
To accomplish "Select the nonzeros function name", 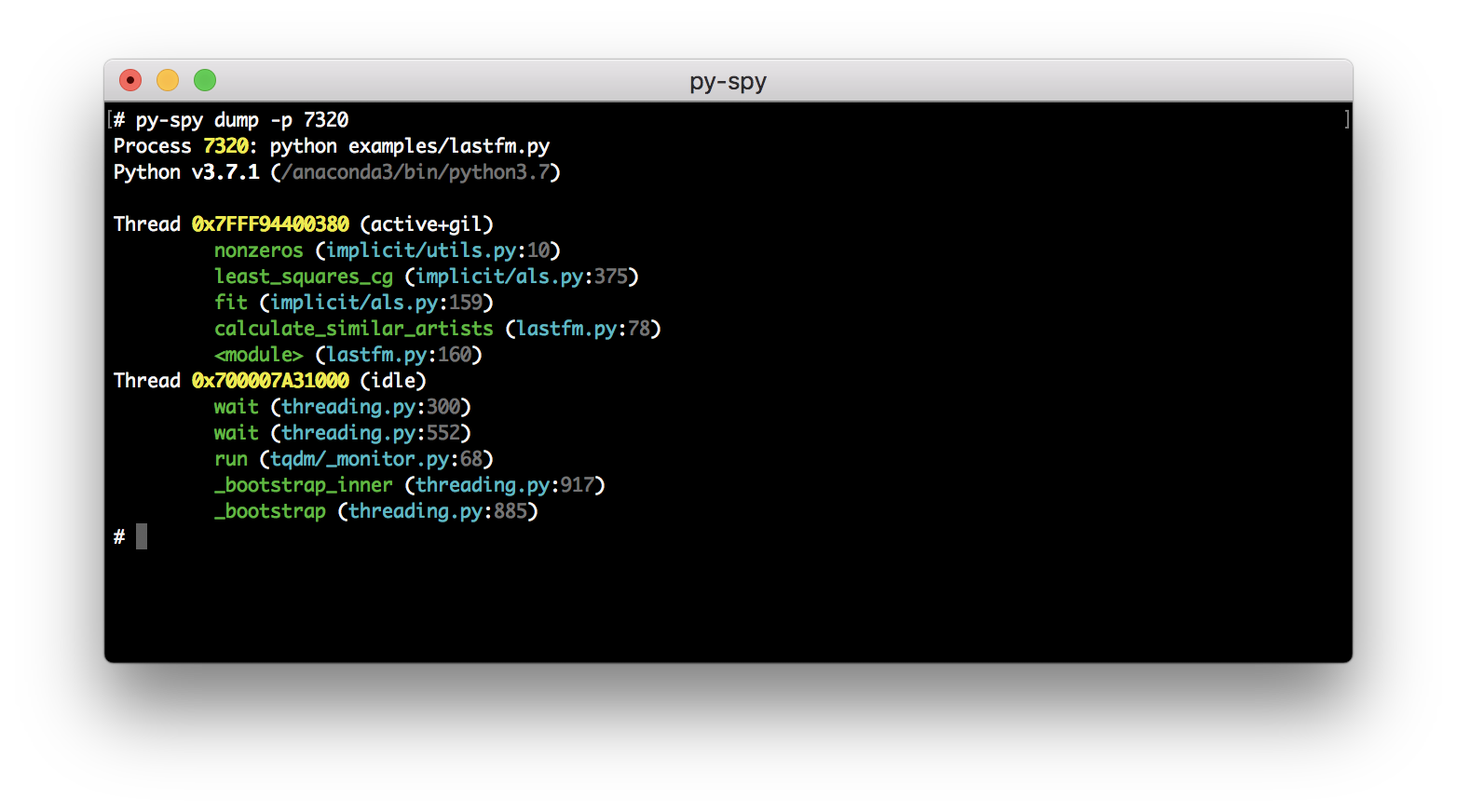I will click(x=258, y=250).
